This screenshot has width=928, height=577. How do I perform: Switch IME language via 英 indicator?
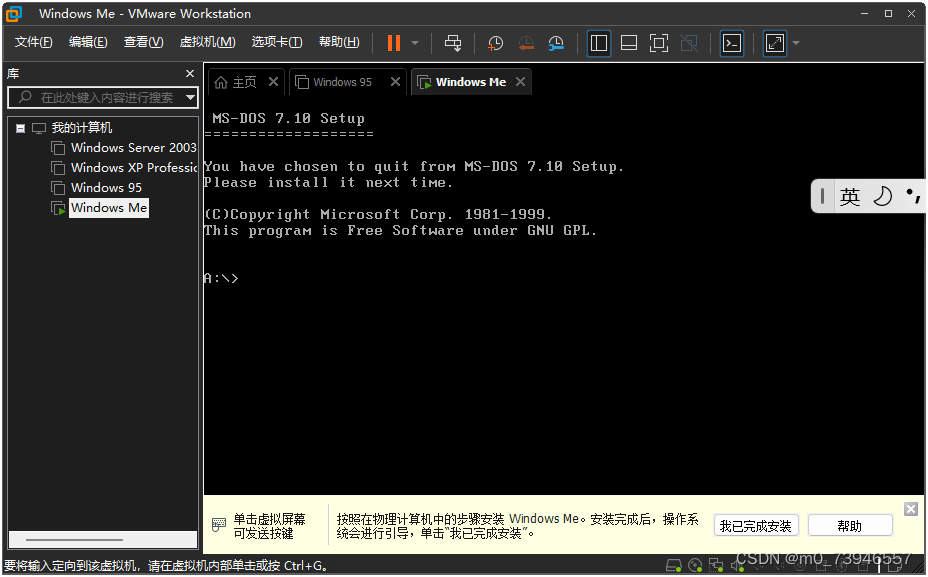point(849,196)
